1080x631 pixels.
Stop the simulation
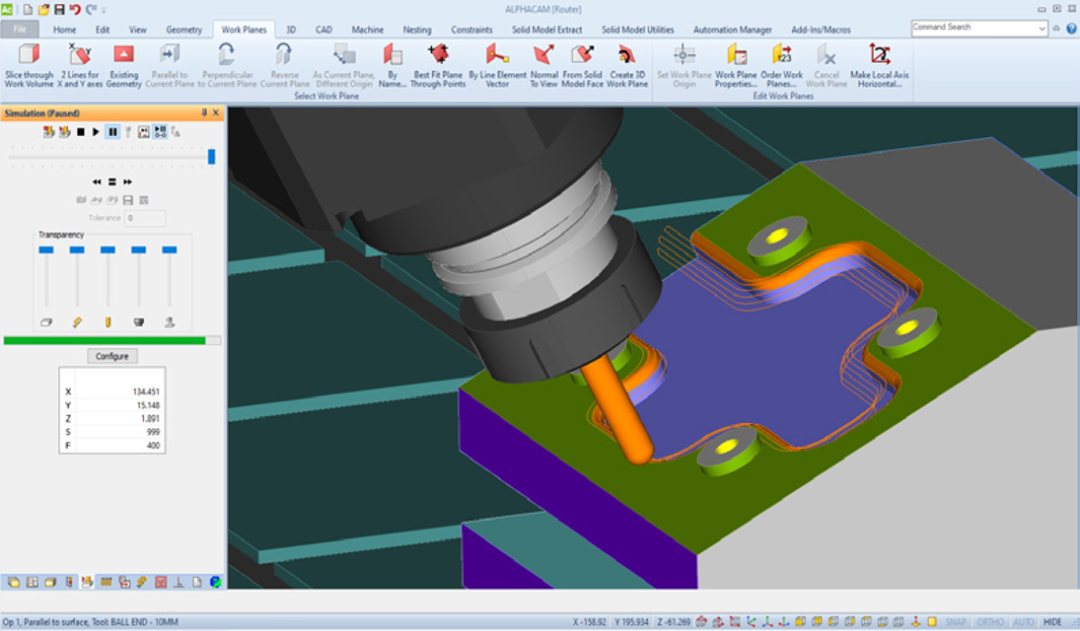pyautogui.click(x=80, y=132)
